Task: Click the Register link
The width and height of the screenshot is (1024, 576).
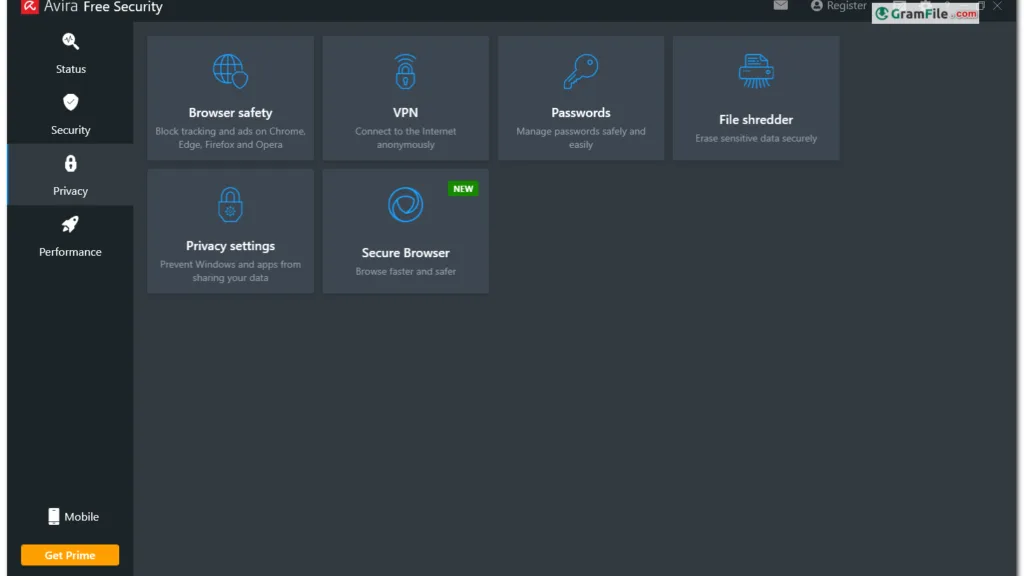Action: 846,5
